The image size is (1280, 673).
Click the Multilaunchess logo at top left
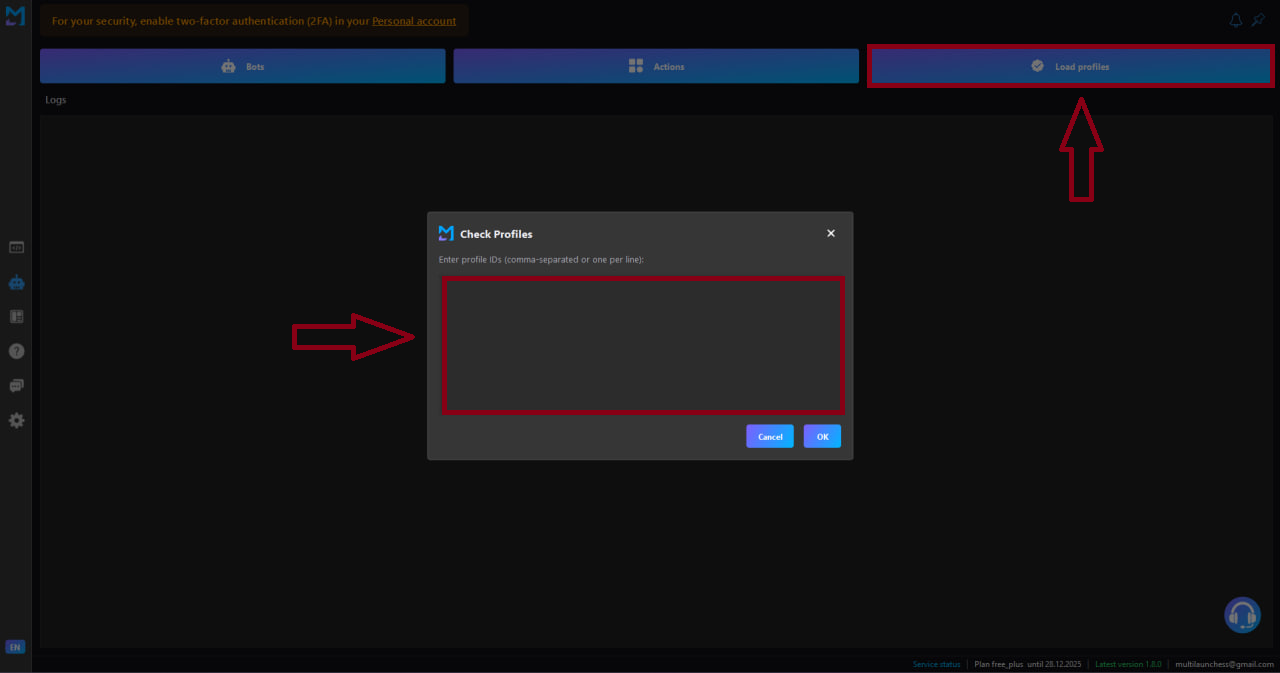[14, 15]
